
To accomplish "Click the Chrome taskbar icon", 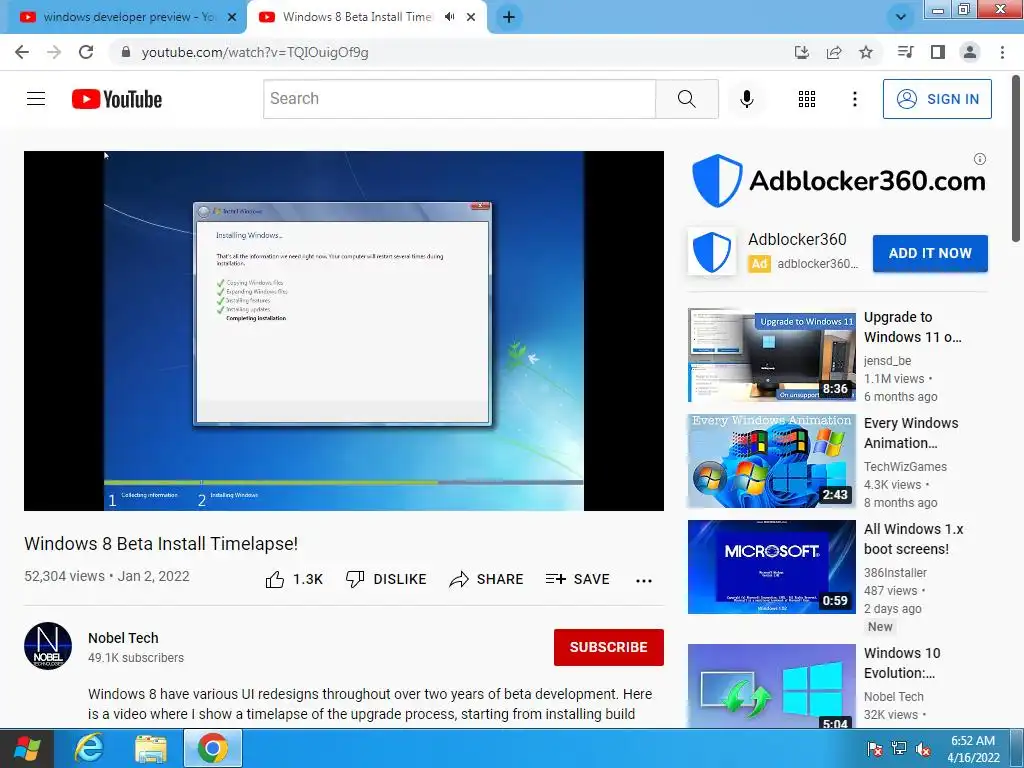I will 212,748.
